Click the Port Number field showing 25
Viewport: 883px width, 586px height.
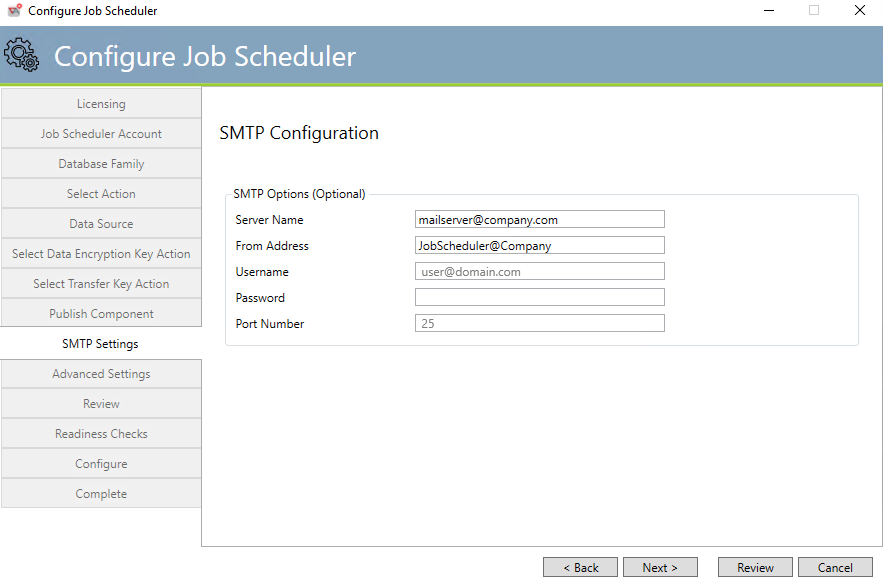[x=539, y=322]
